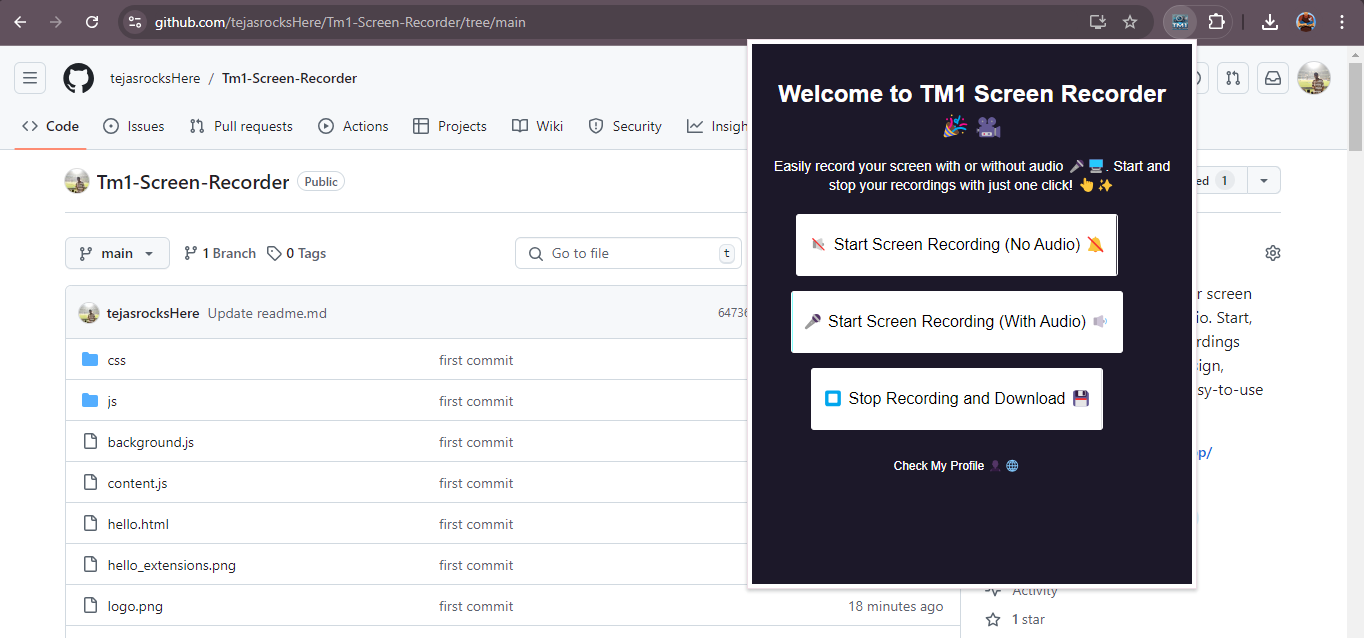
Task: Click the js folder icon
Action: [x=90, y=401]
